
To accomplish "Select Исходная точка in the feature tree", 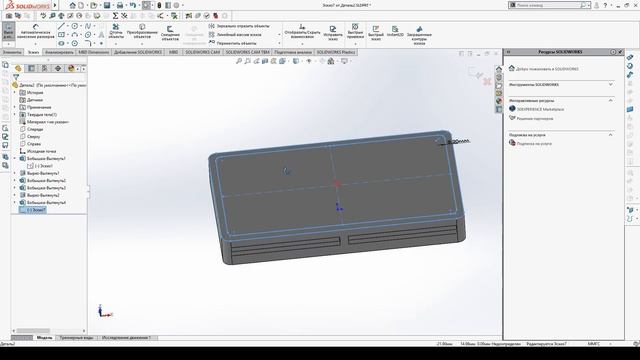I will (x=38, y=151).
